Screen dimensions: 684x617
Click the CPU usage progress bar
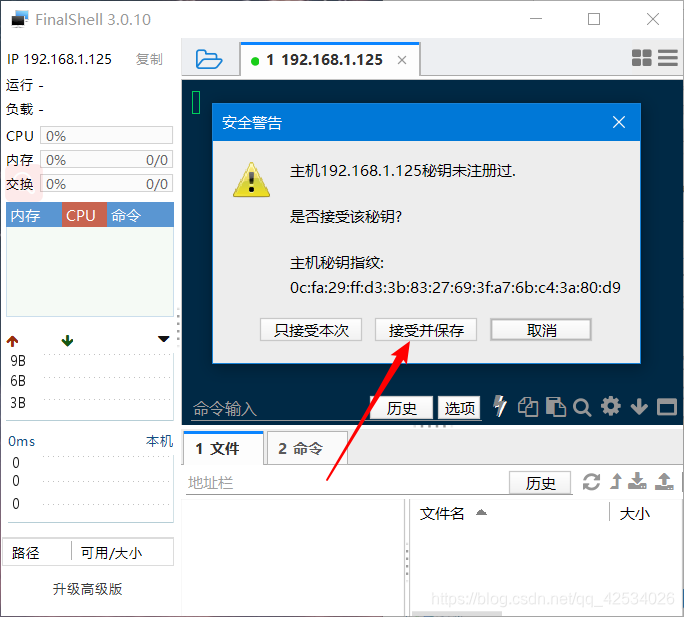point(106,135)
